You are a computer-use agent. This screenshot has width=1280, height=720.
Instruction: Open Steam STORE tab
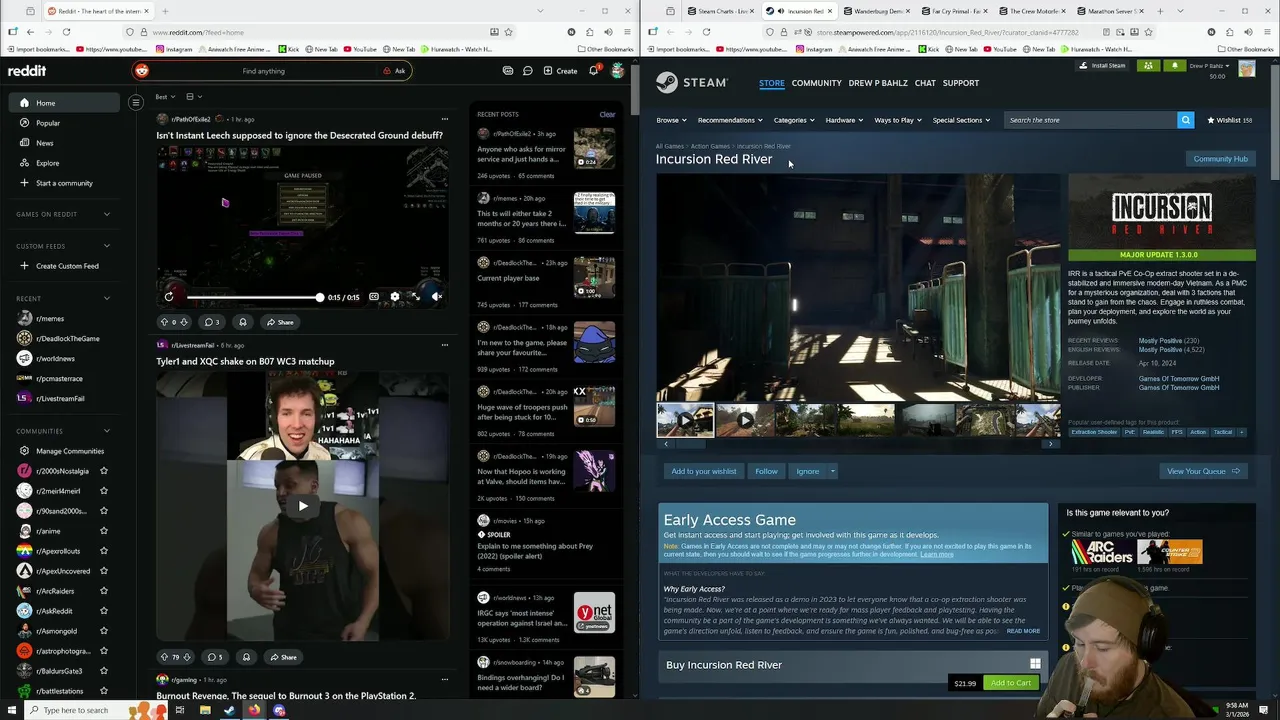771,83
